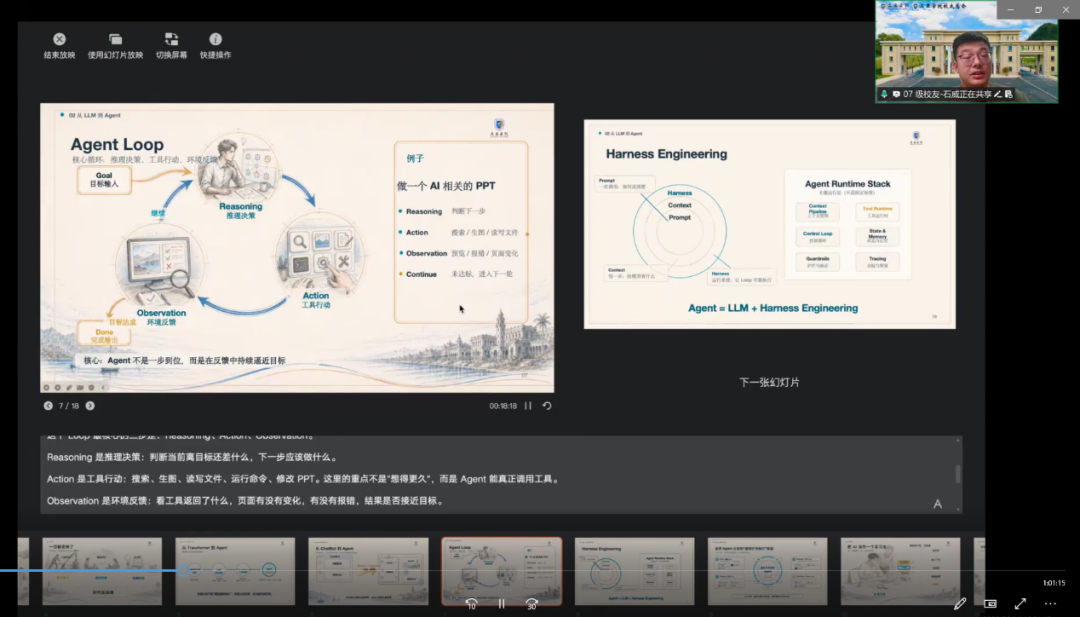
Task: Click the next-slide preview of Harness Engineering
Action: coord(769,224)
